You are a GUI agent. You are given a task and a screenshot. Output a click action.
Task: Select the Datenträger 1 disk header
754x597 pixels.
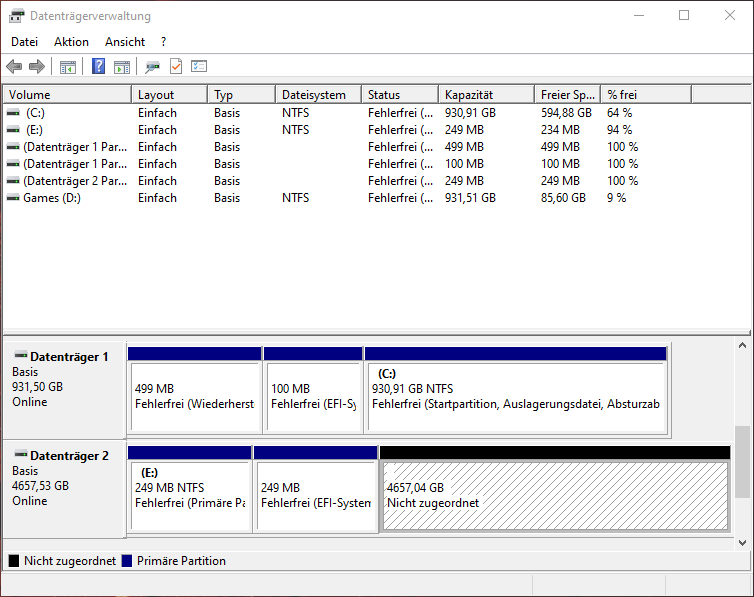(64, 388)
